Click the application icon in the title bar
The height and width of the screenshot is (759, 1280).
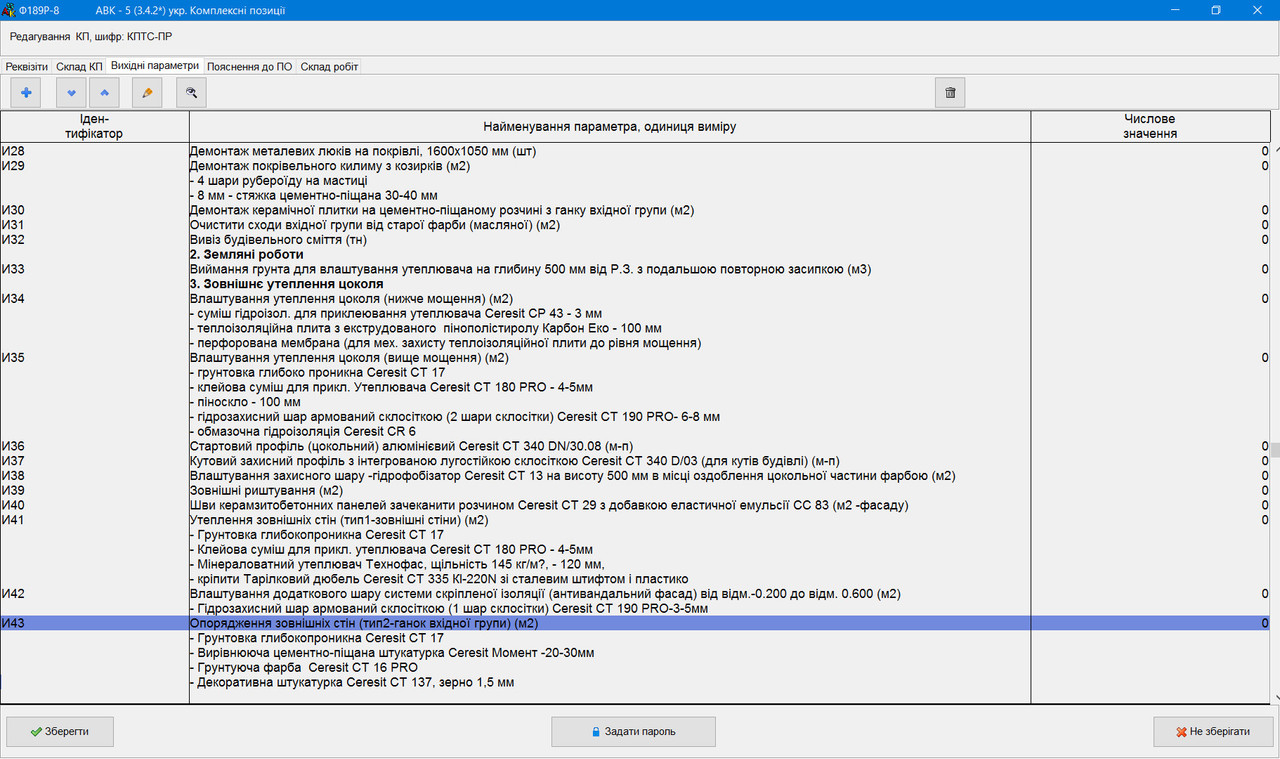(9, 10)
